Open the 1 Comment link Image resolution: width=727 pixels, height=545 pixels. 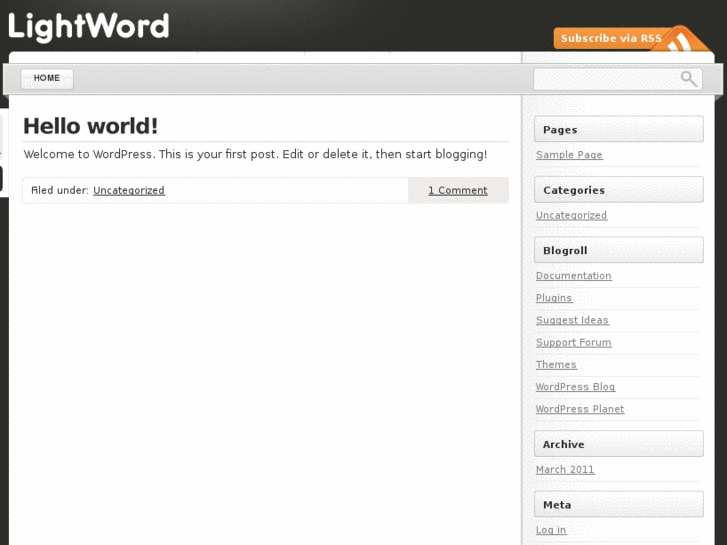(458, 190)
